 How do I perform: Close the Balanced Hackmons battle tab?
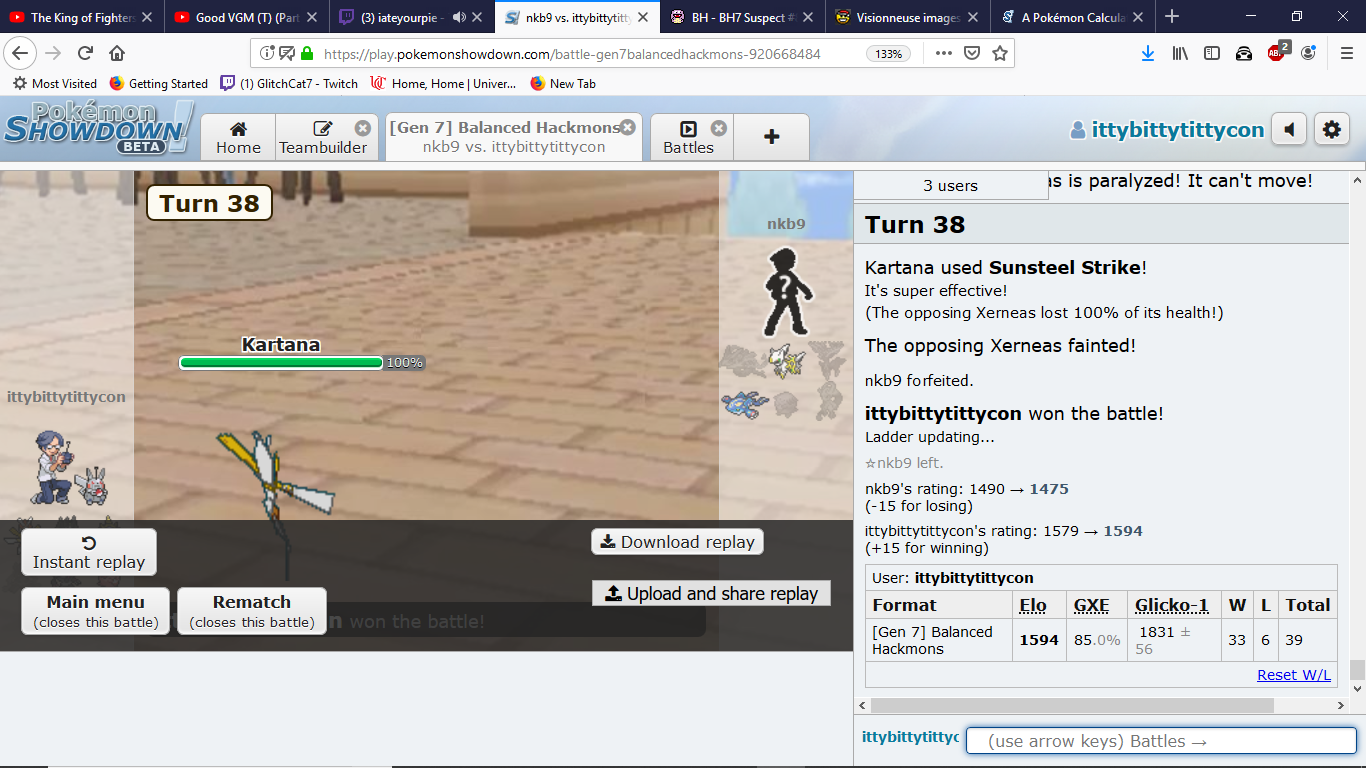click(627, 127)
